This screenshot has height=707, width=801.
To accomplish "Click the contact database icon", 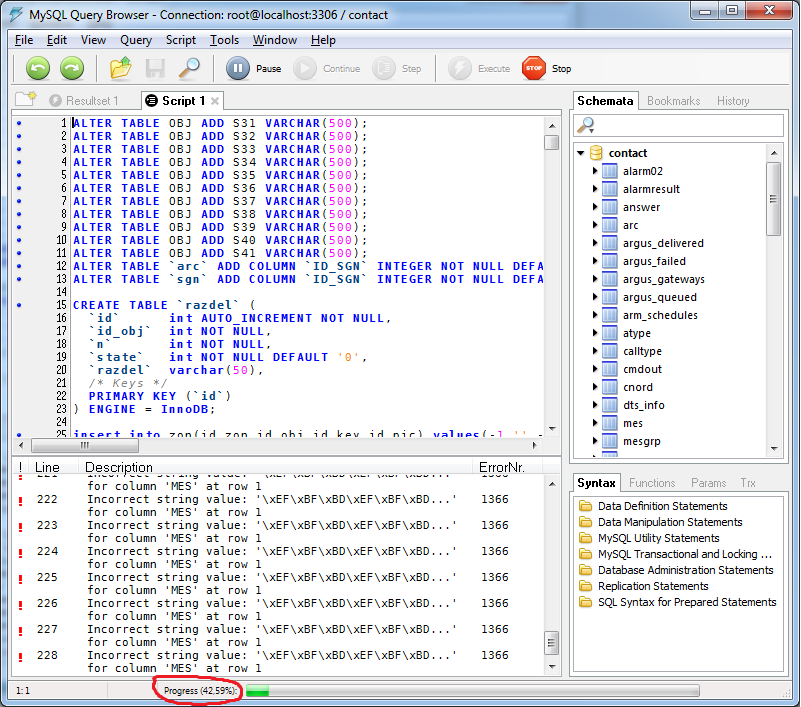I will click(x=596, y=153).
